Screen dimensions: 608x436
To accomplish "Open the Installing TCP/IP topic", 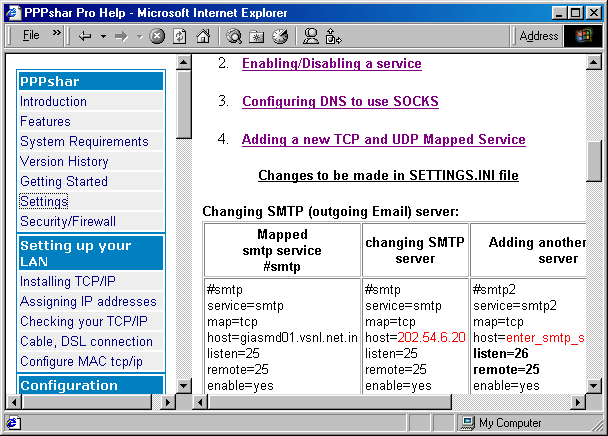I will pyautogui.click(x=67, y=281).
